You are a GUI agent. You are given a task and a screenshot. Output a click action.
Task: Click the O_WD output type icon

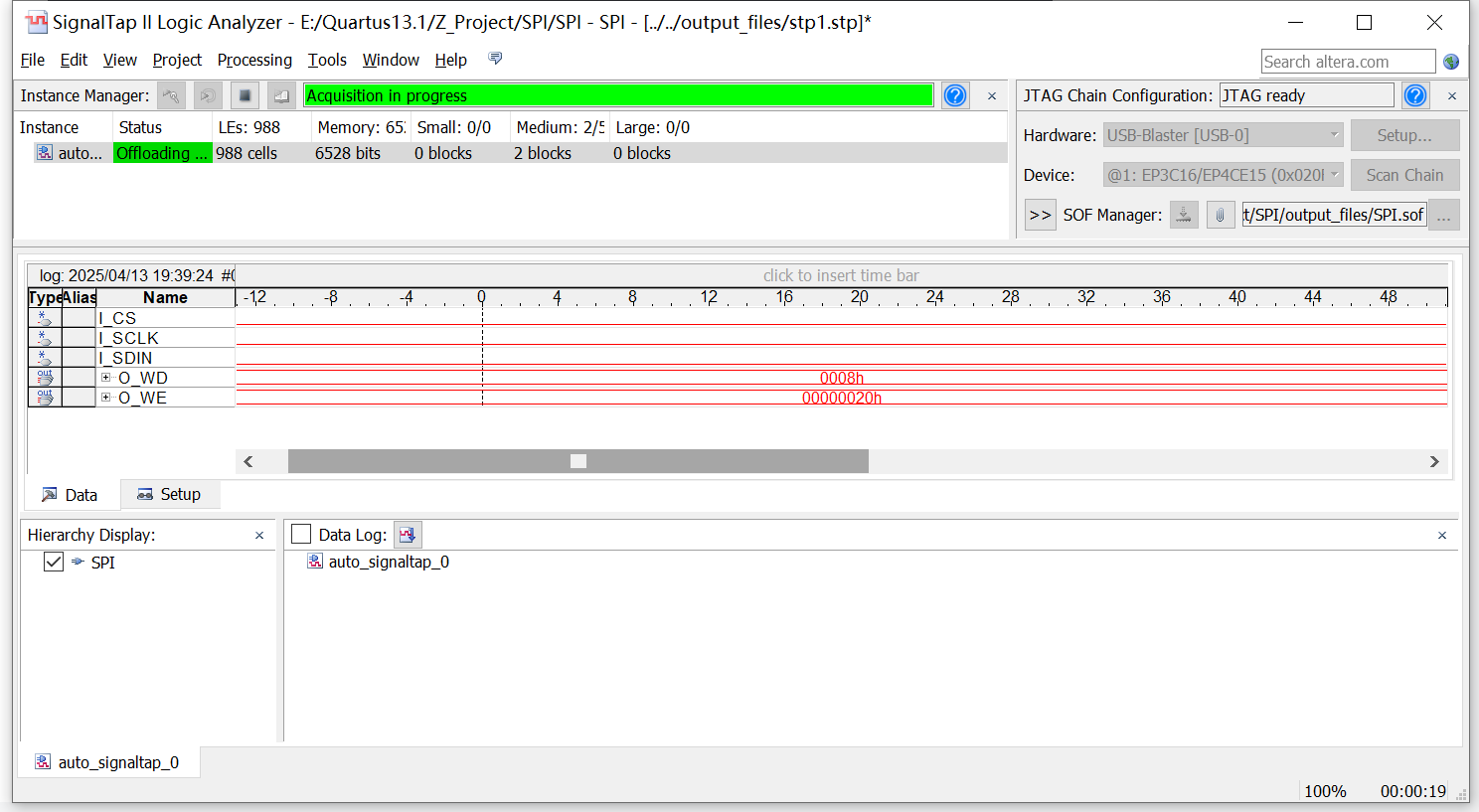tap(45, 378)
